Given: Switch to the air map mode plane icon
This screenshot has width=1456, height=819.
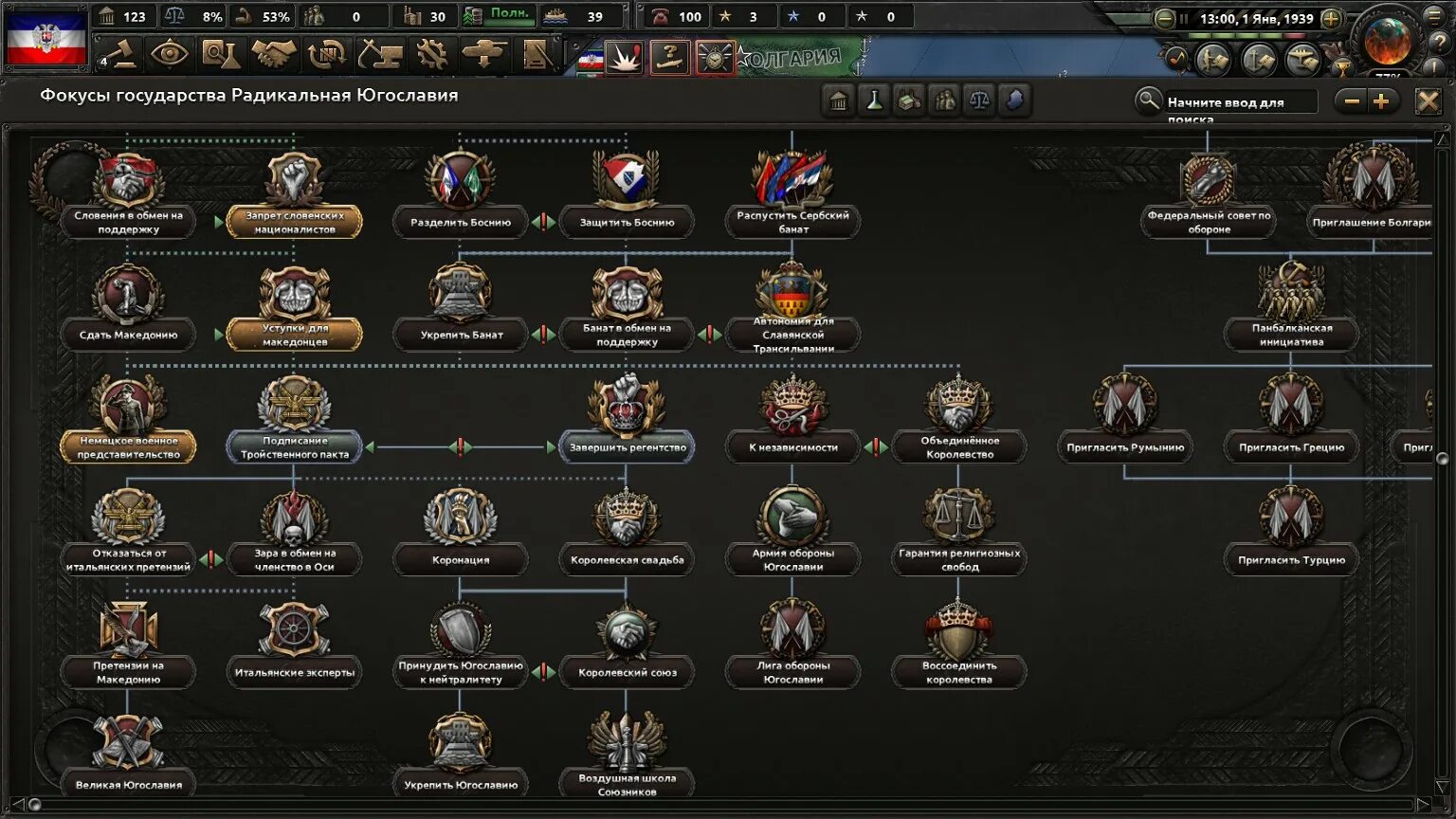Looking at the screenshot, I should click(1303, 60).
